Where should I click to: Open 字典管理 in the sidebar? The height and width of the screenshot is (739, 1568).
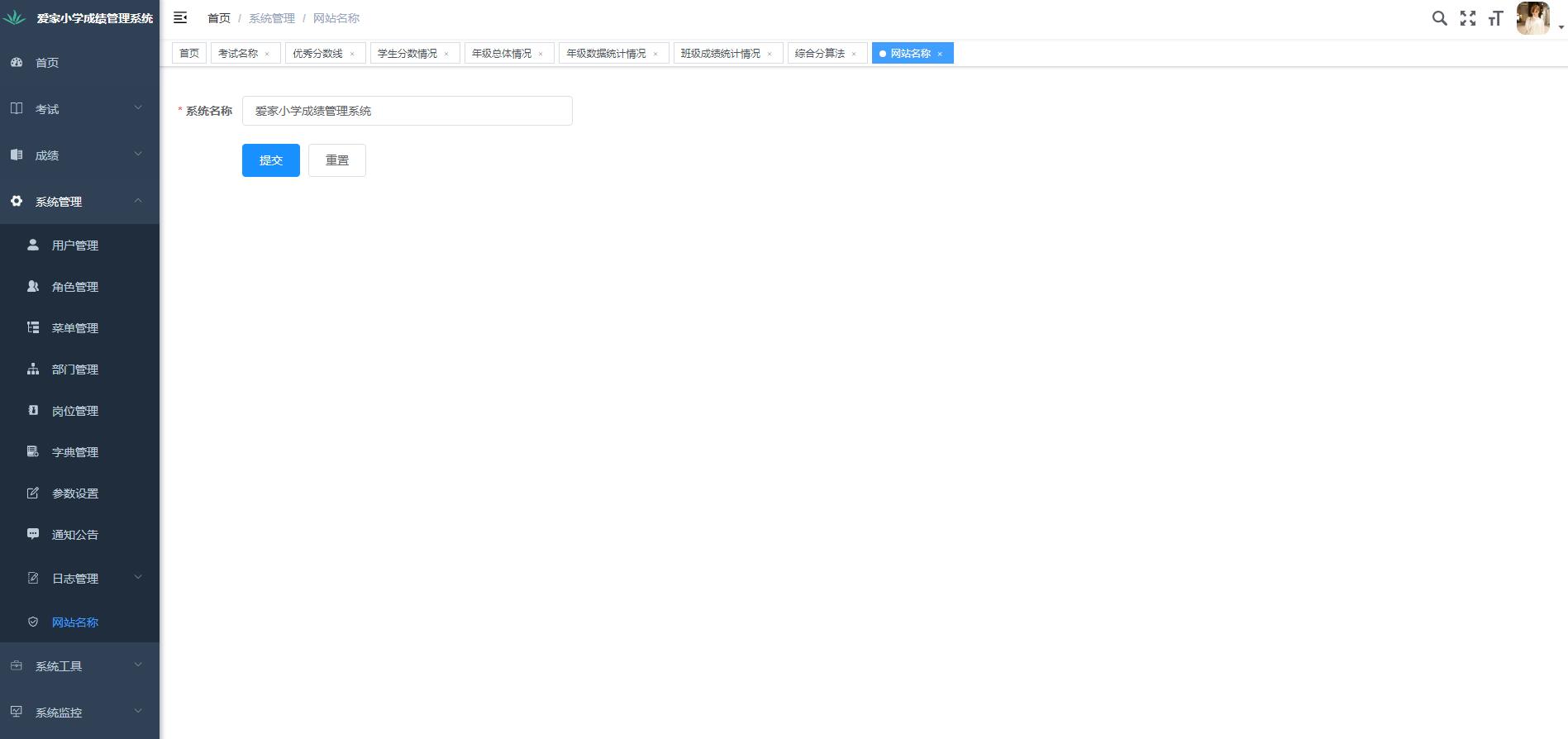tap(74, 452)
